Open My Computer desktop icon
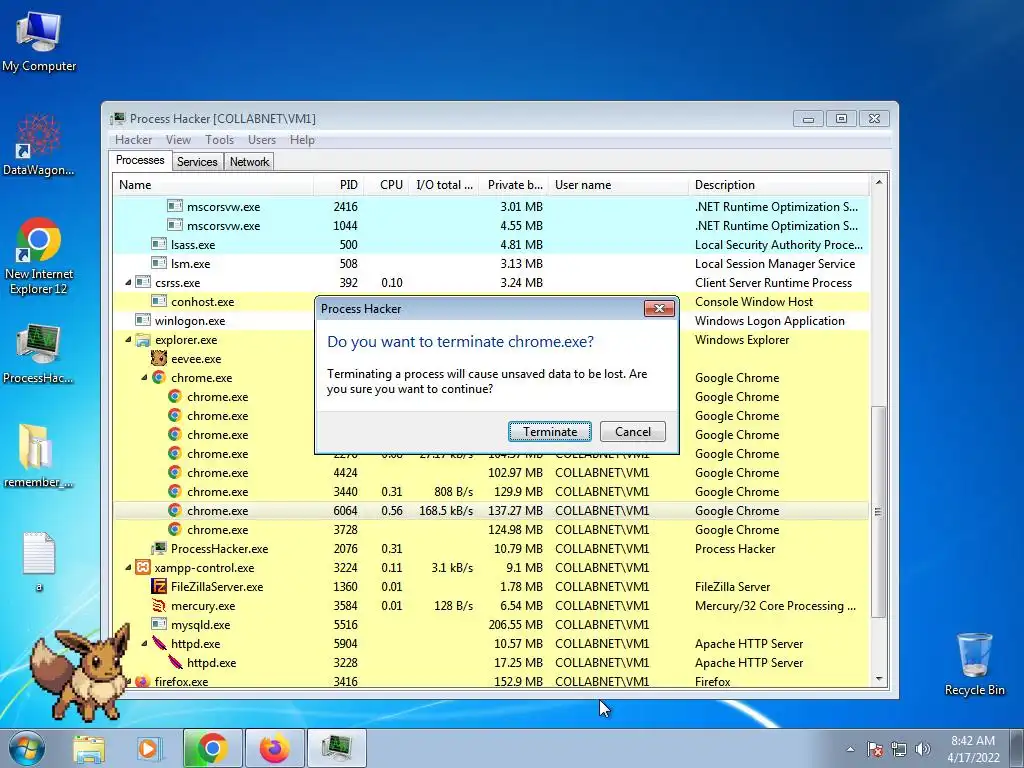This screenshot has height=768, width=1024. pyautogui.click(x=39, y=42)
